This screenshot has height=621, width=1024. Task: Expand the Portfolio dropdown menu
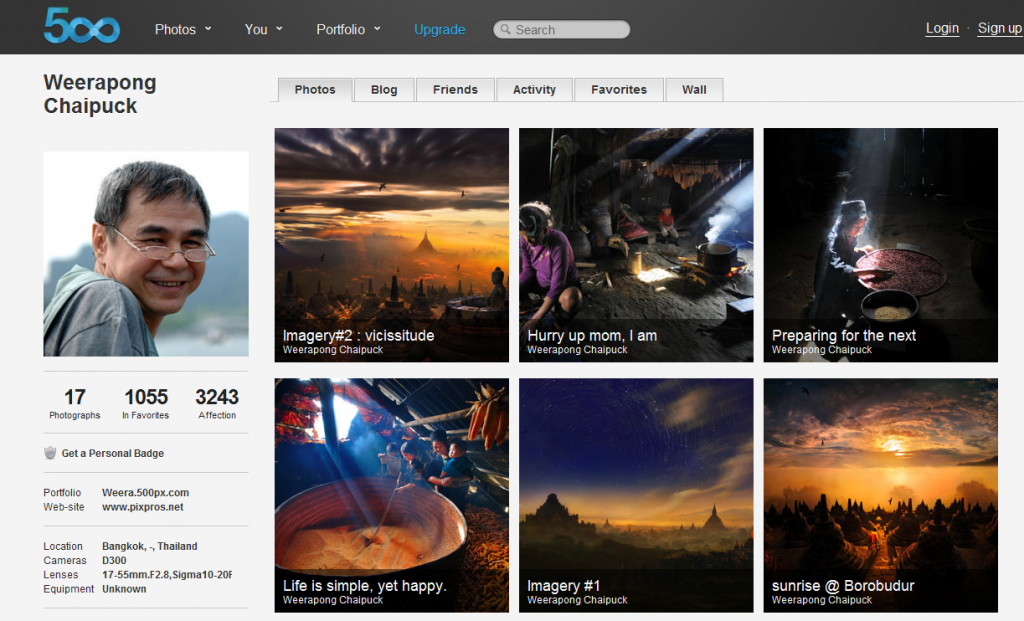tap(348, 29)
